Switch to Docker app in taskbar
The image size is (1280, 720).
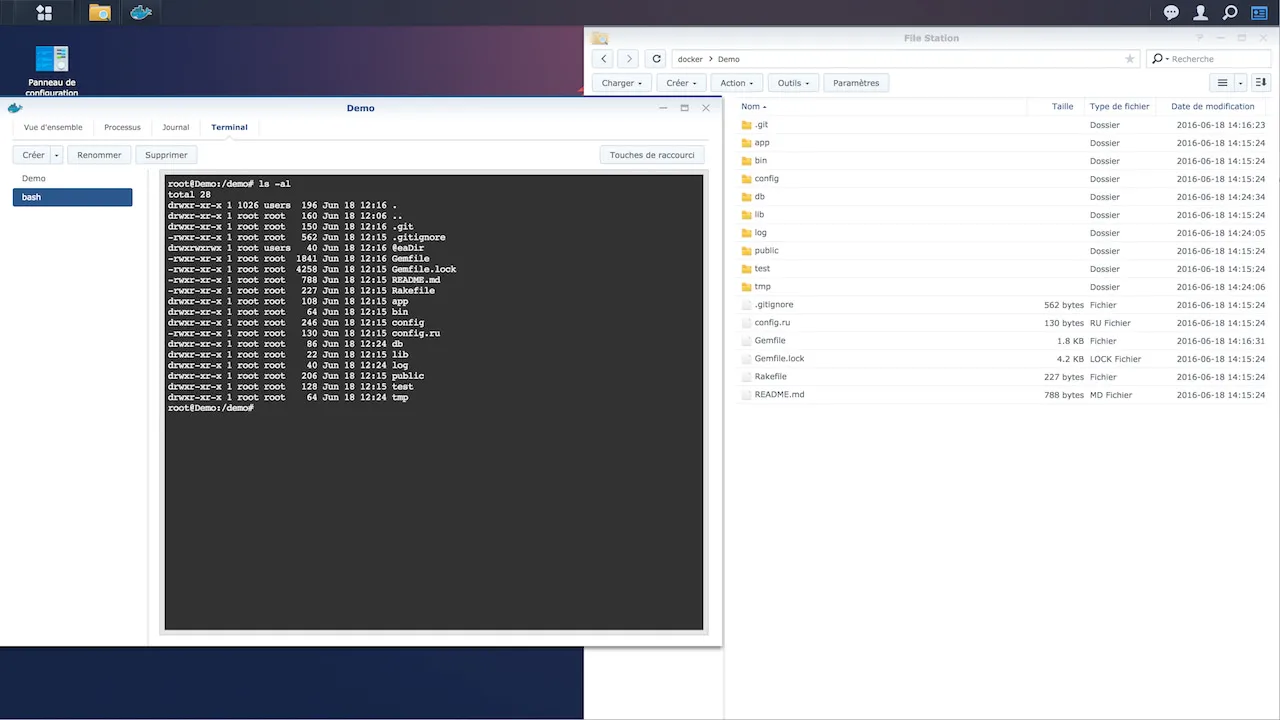[x=141, y=13]
